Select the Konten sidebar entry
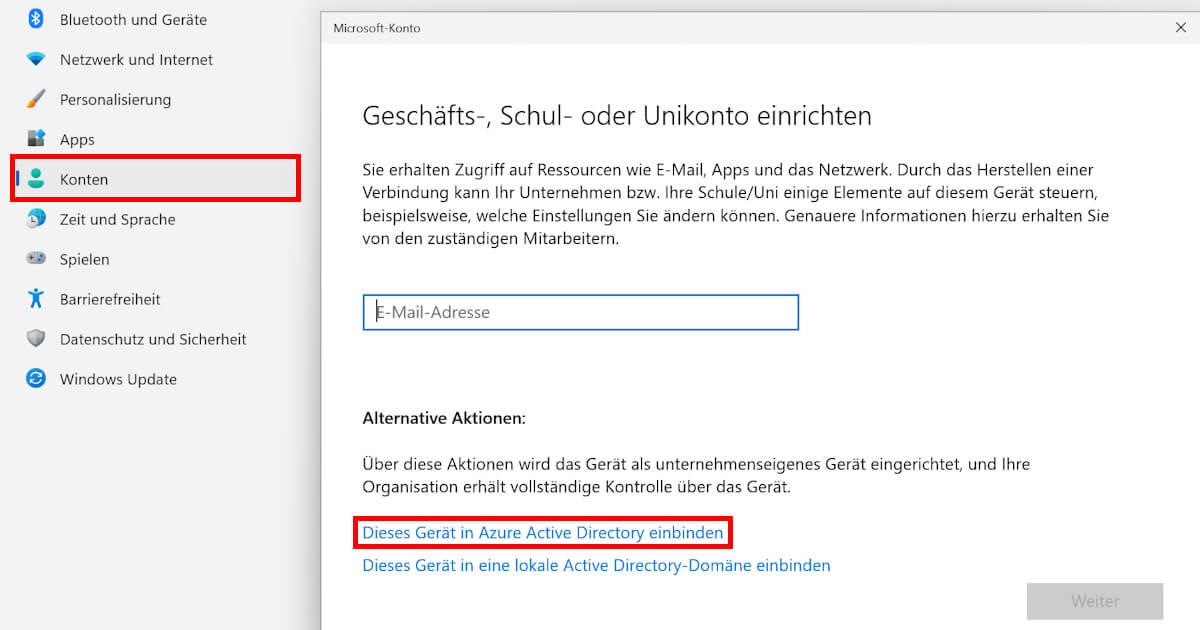This screenshot has height=630, width=1200. click(x=85, y=179)
